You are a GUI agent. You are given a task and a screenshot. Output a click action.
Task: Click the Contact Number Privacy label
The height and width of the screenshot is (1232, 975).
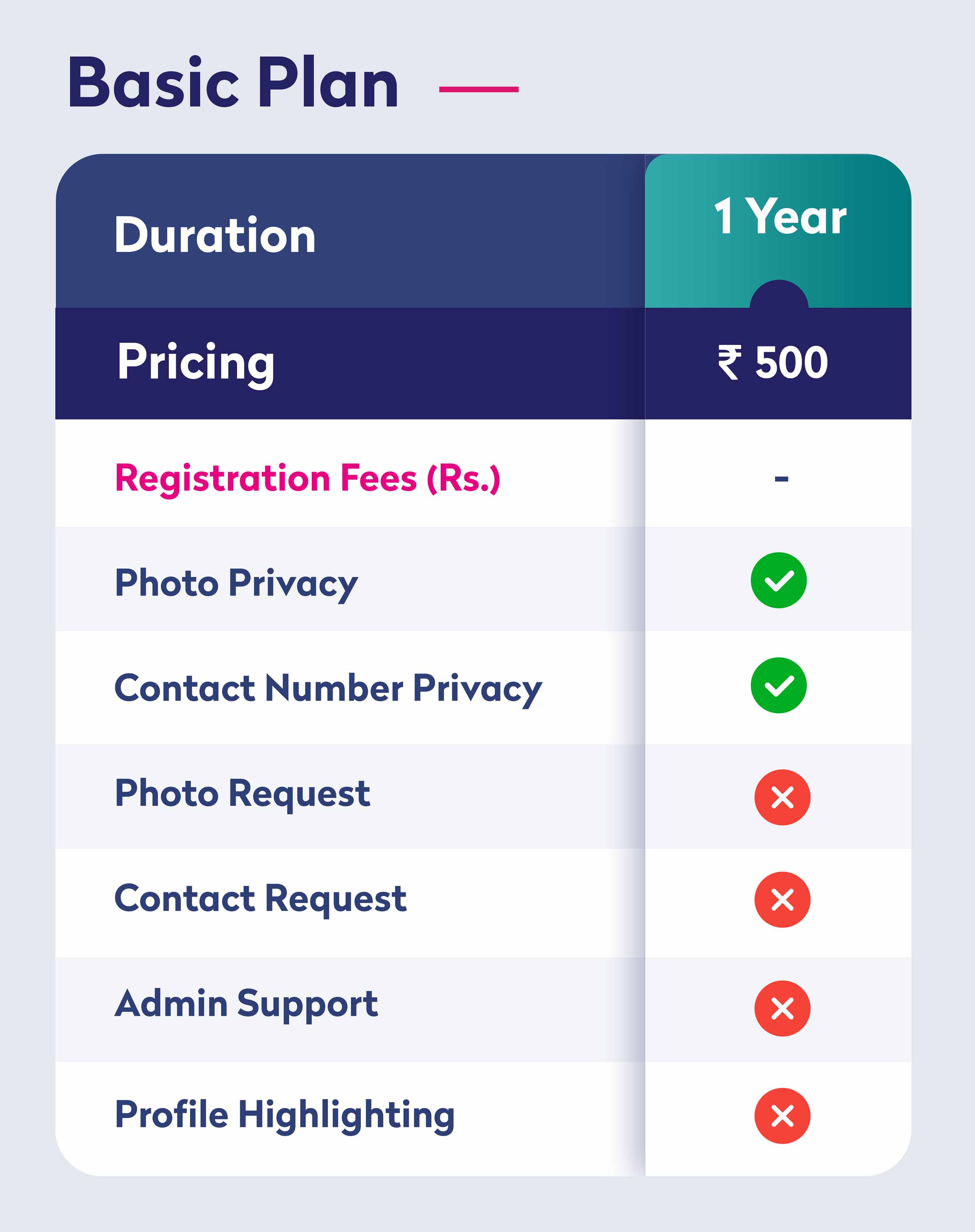(x=328, y=689)
